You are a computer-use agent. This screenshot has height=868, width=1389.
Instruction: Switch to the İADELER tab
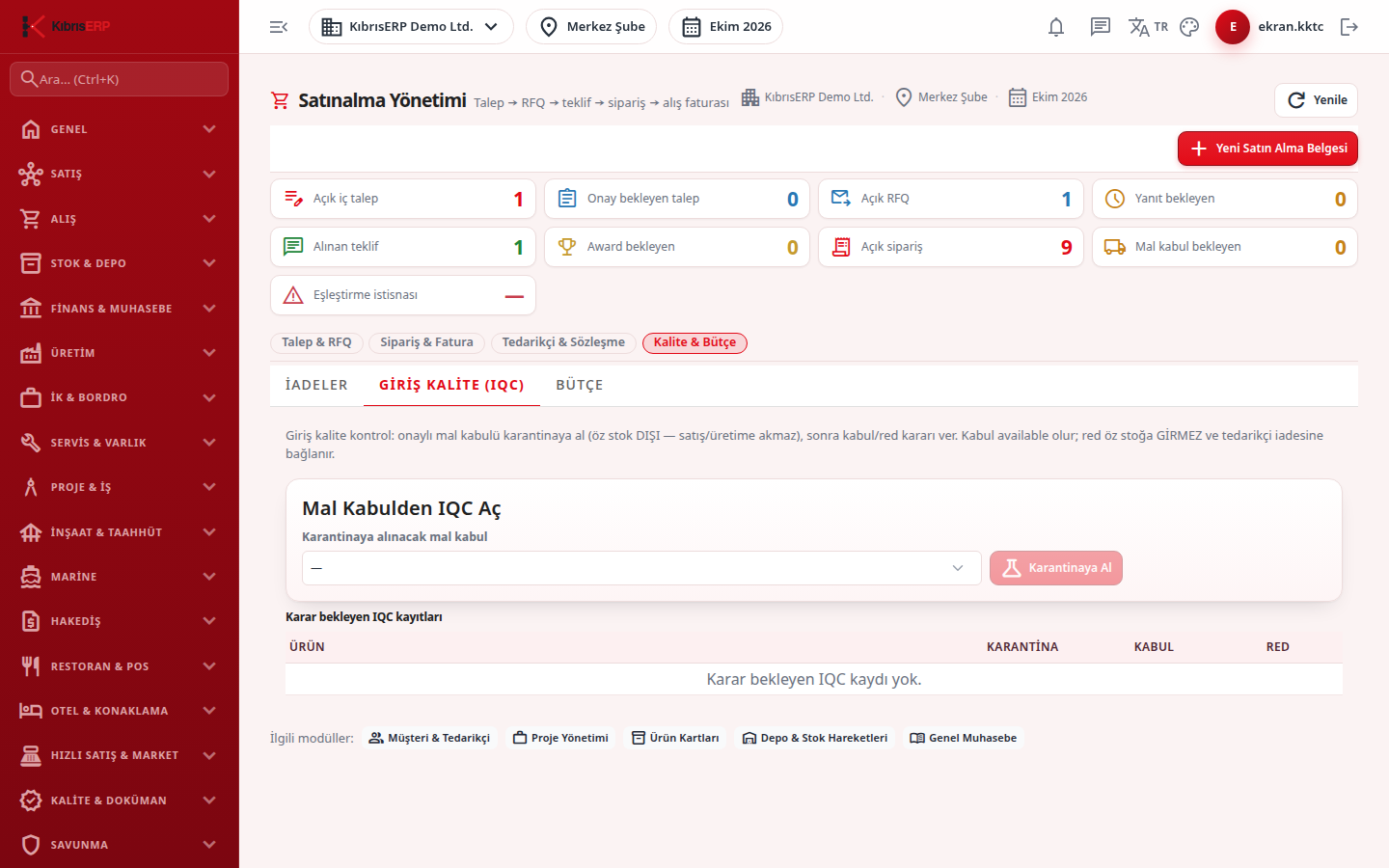tap(316, 385)
